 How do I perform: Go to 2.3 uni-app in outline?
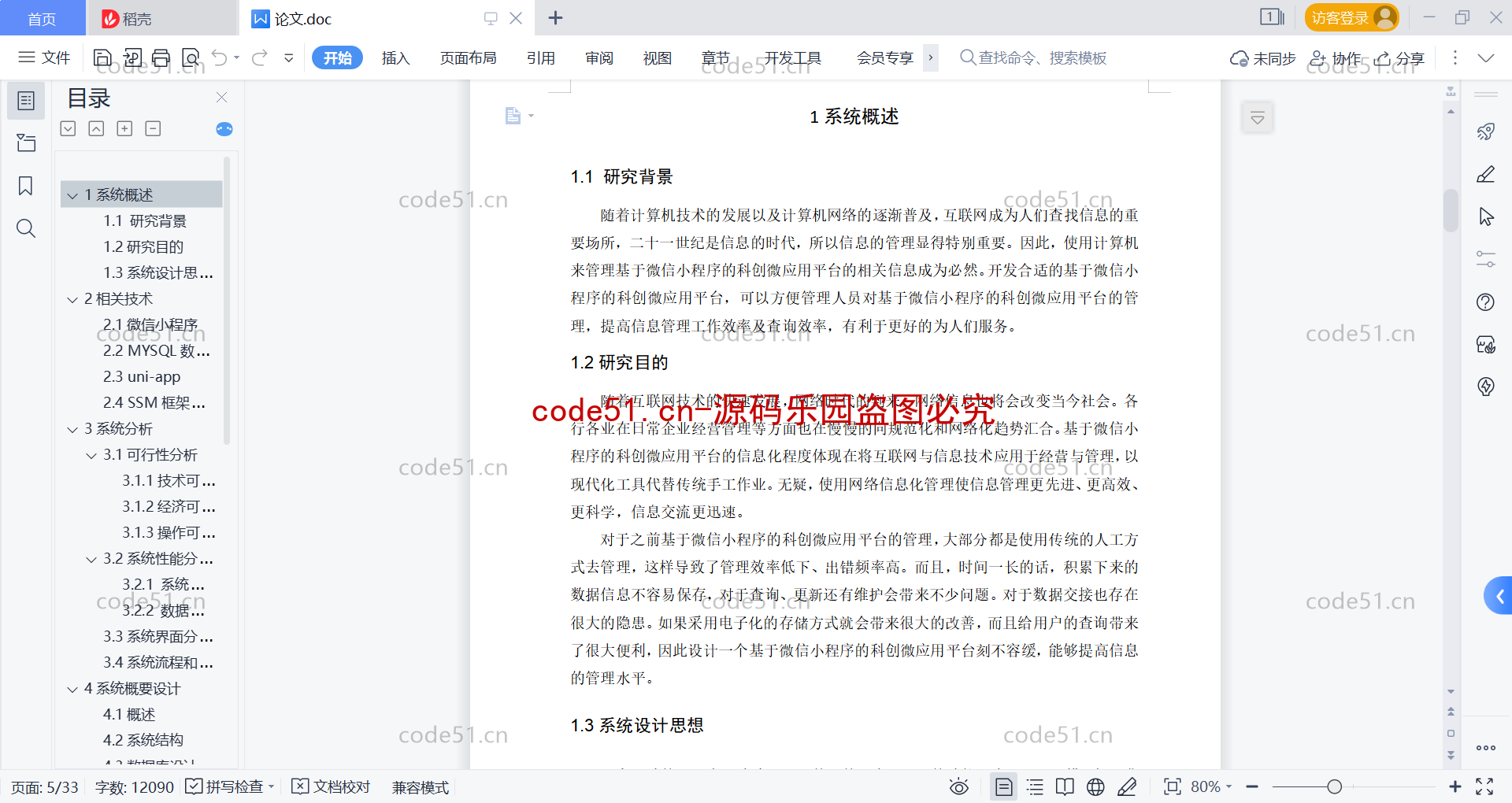tap(142, 377)
